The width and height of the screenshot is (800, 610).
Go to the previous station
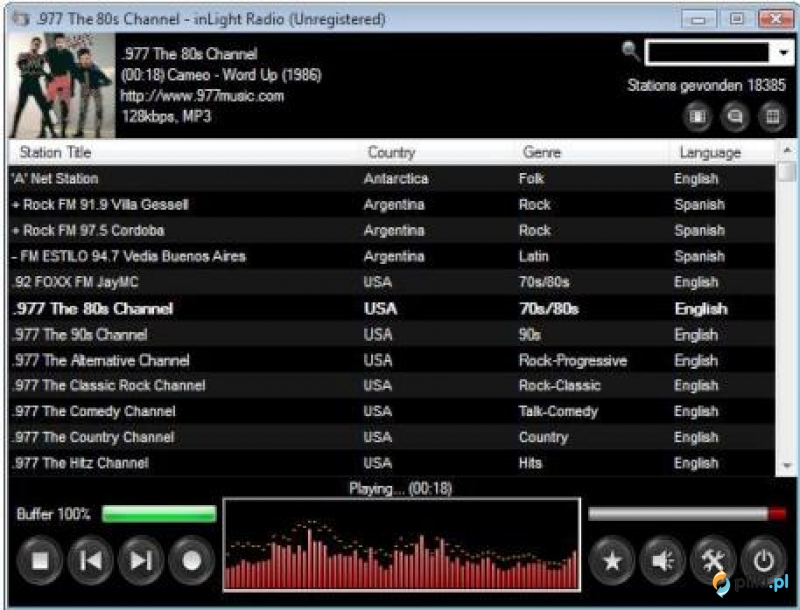point(90,561)
